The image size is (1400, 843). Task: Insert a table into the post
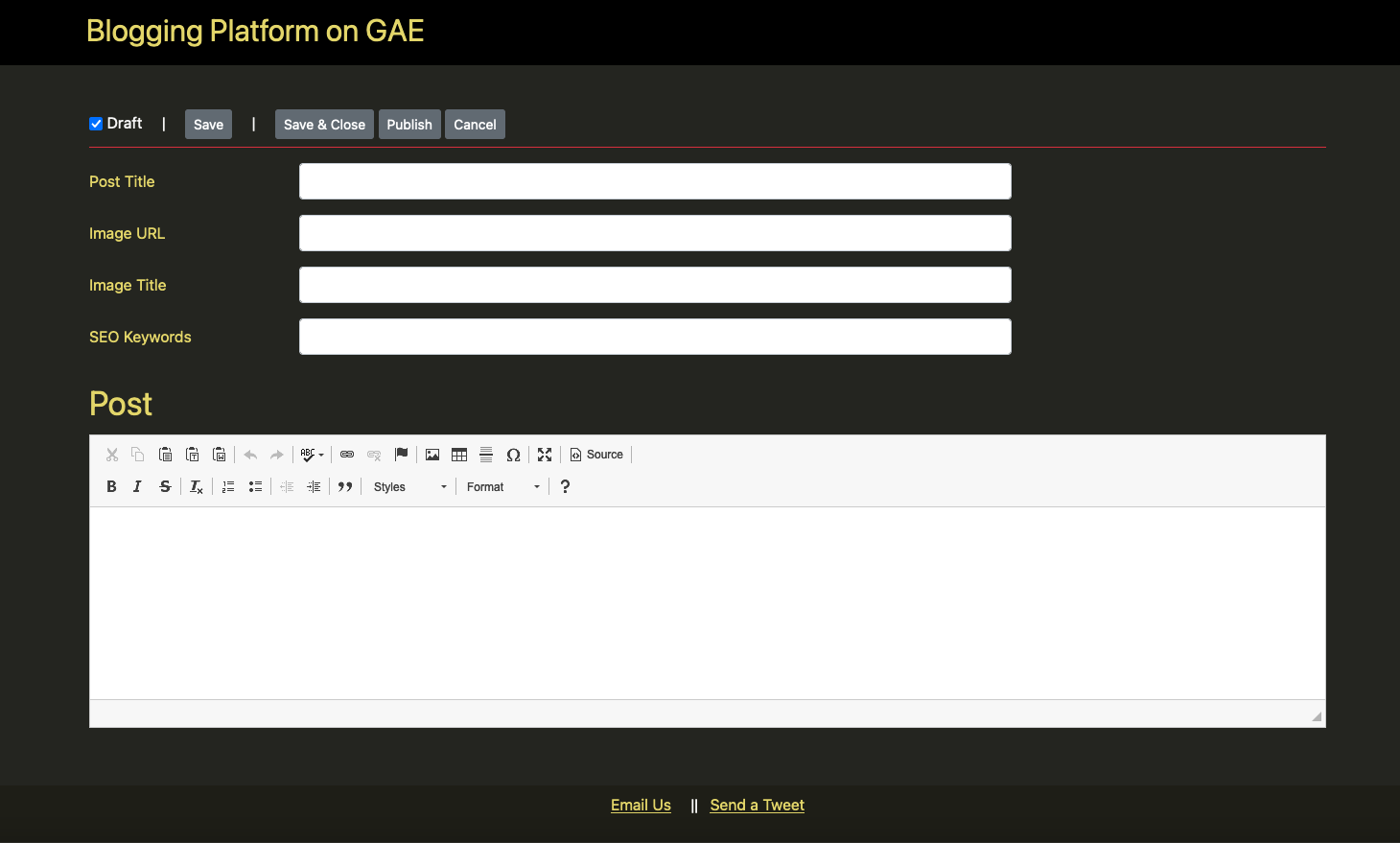458,454
